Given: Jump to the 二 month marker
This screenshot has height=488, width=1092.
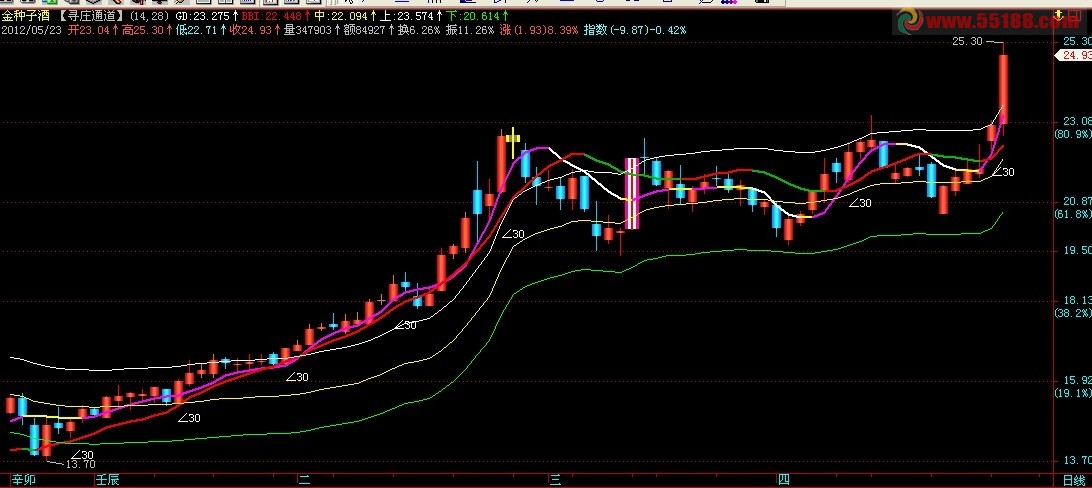Looking at the screenshot, I should tap(304, 480).
